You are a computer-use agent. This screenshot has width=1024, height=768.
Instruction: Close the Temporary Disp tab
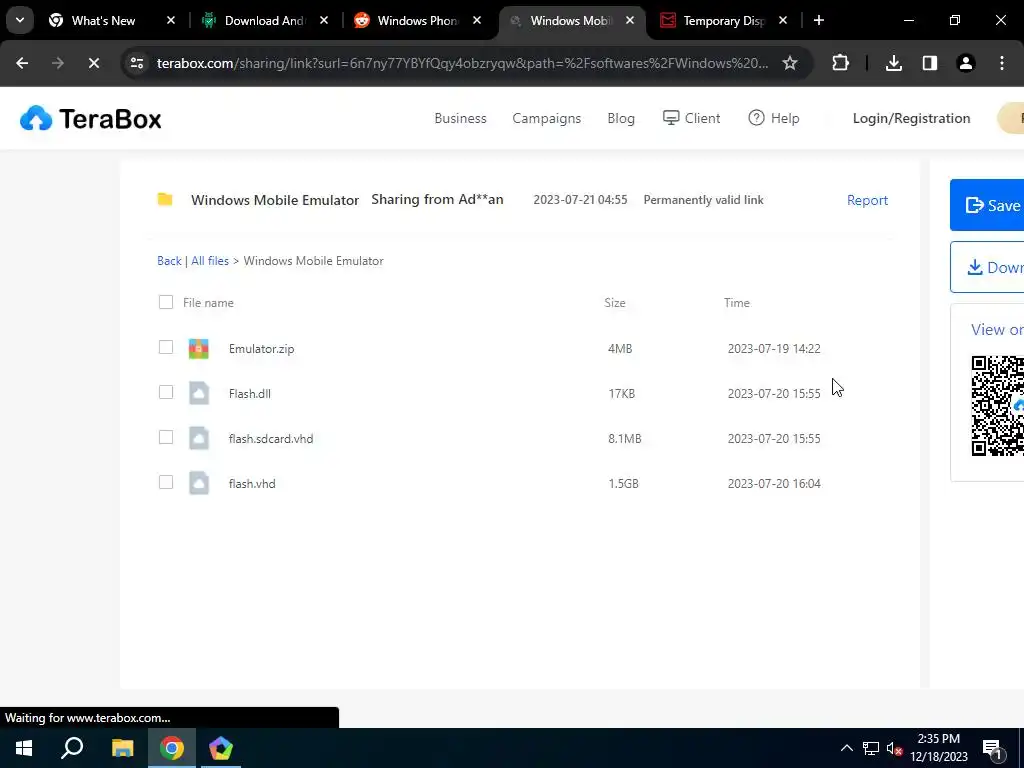pyautogui.click(x=782, y=20)
